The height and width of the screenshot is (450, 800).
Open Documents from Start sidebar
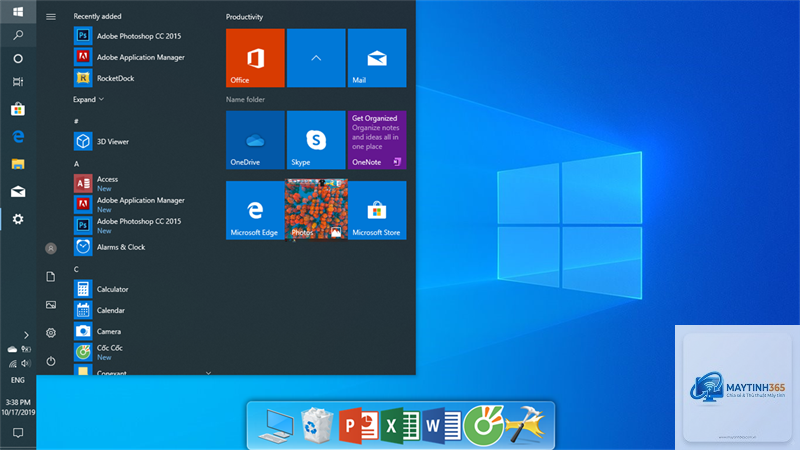[x=51, y=277]
